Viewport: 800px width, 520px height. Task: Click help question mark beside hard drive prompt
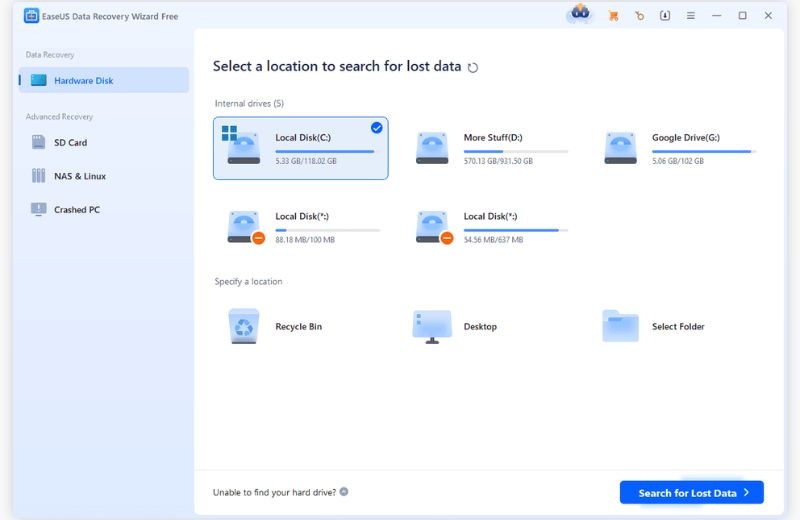344,492
